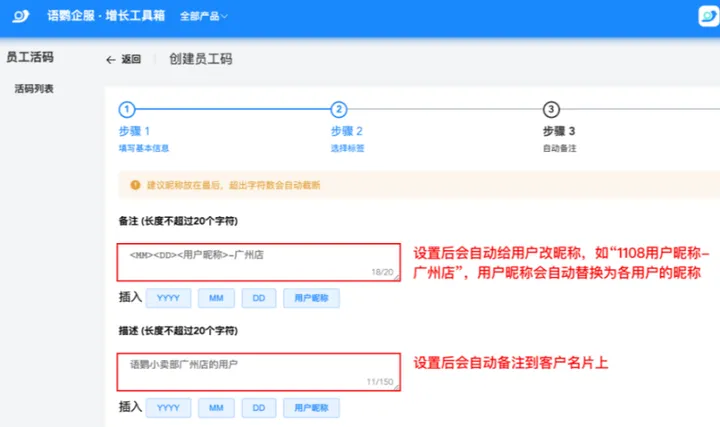Insert YYYY into 备注 field
The image size is (720, 427).
pos(168,298)
